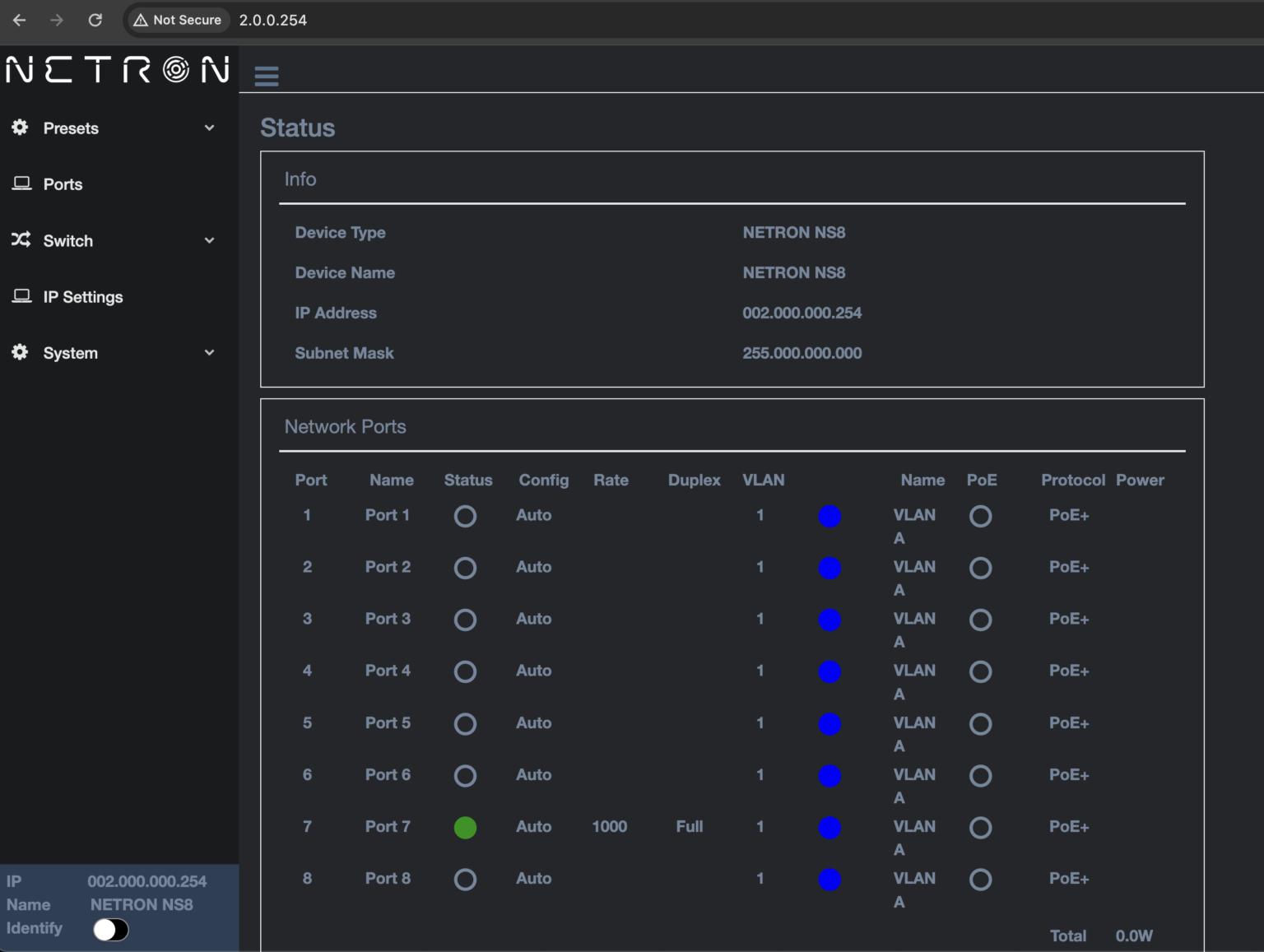Click the Not Secure warning label
Viewport: 1264px width, 952px height.
[x=177, y=20]
